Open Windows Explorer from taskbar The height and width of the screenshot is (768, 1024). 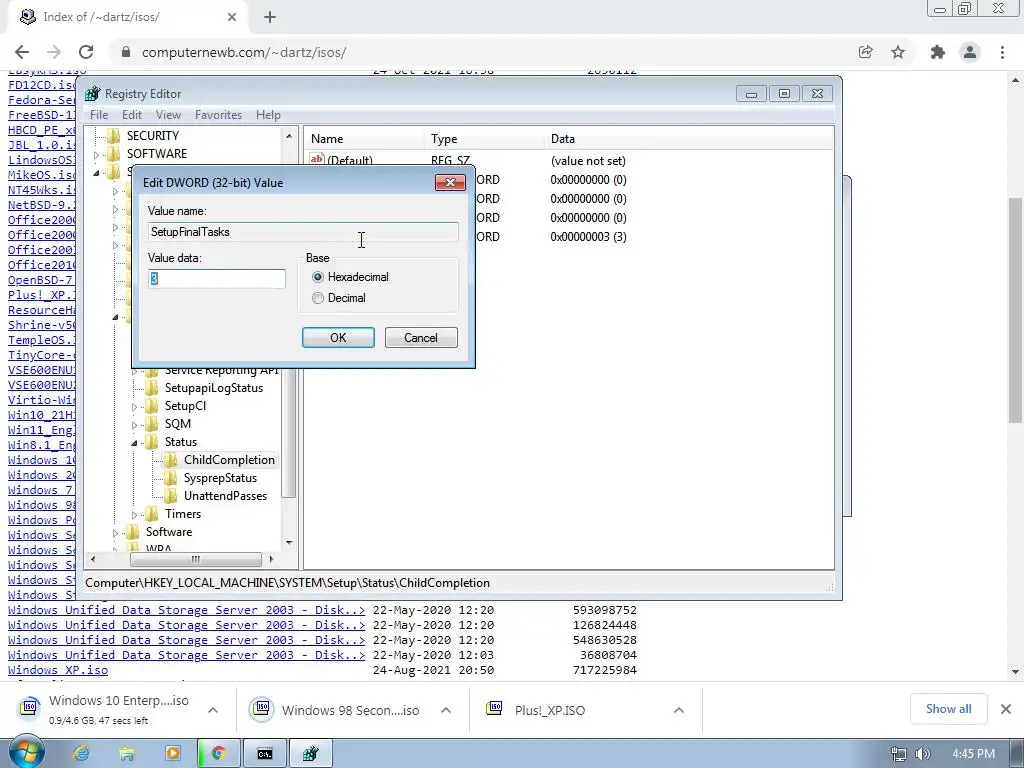[127, 754]
